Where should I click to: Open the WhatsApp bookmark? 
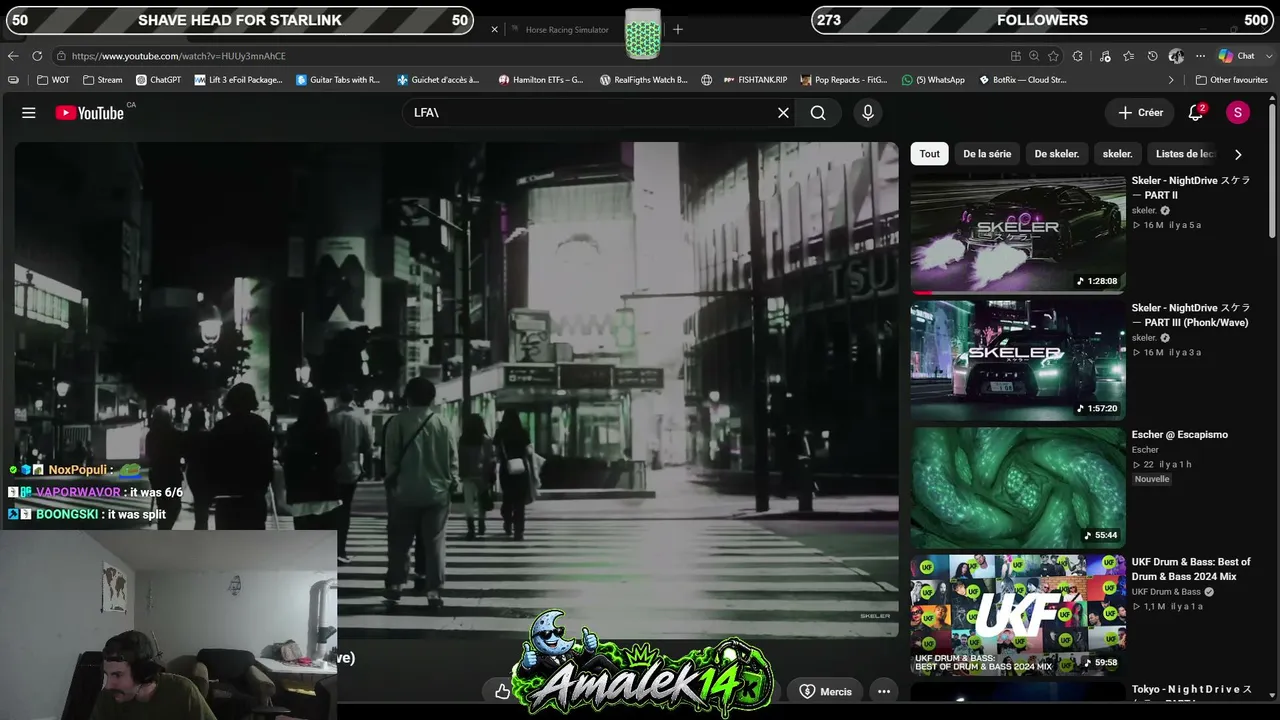pos(933,80)
